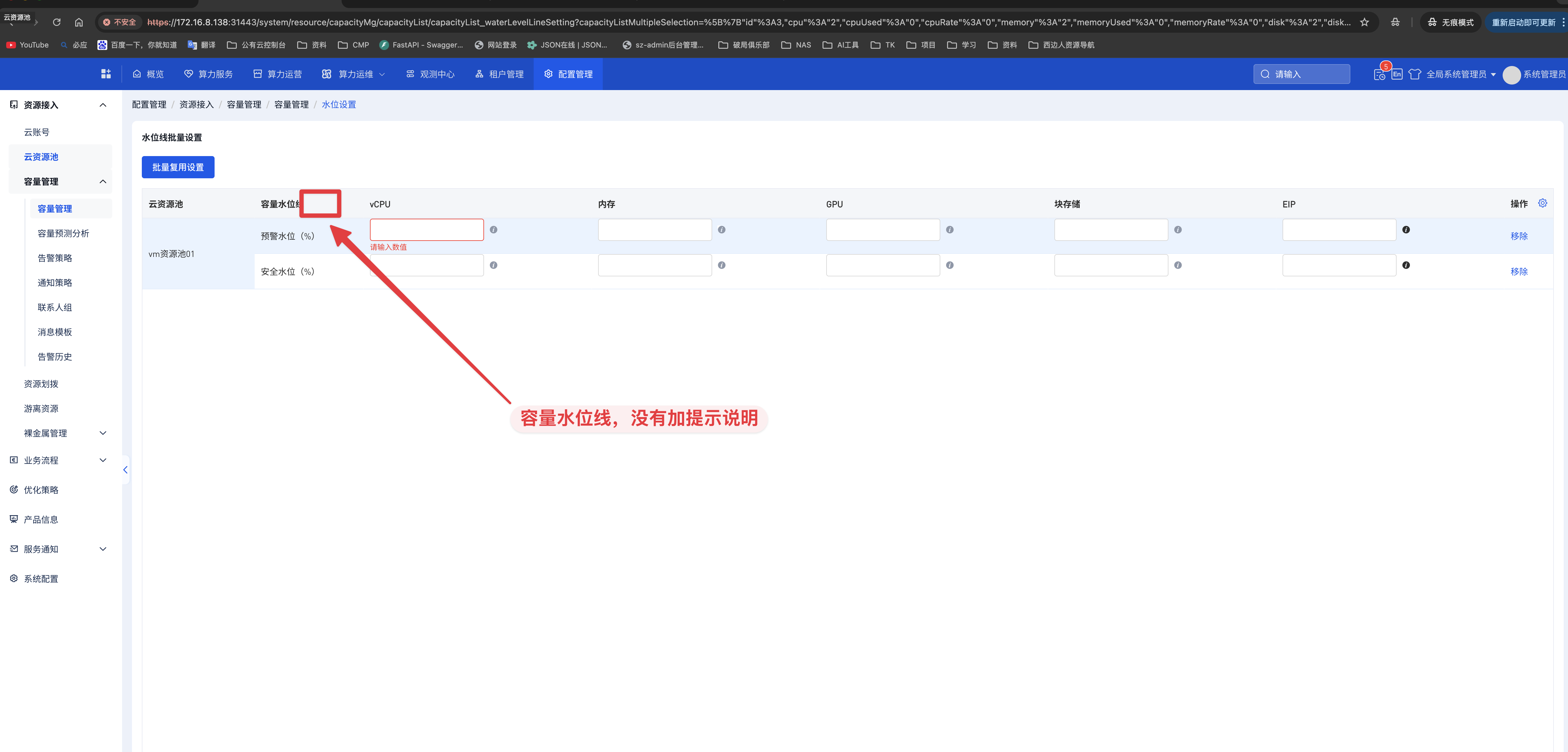Click the top search box 请输入
This screenshot has height=752, width=1568.
pyautogui.click(x=1301, y=74)
